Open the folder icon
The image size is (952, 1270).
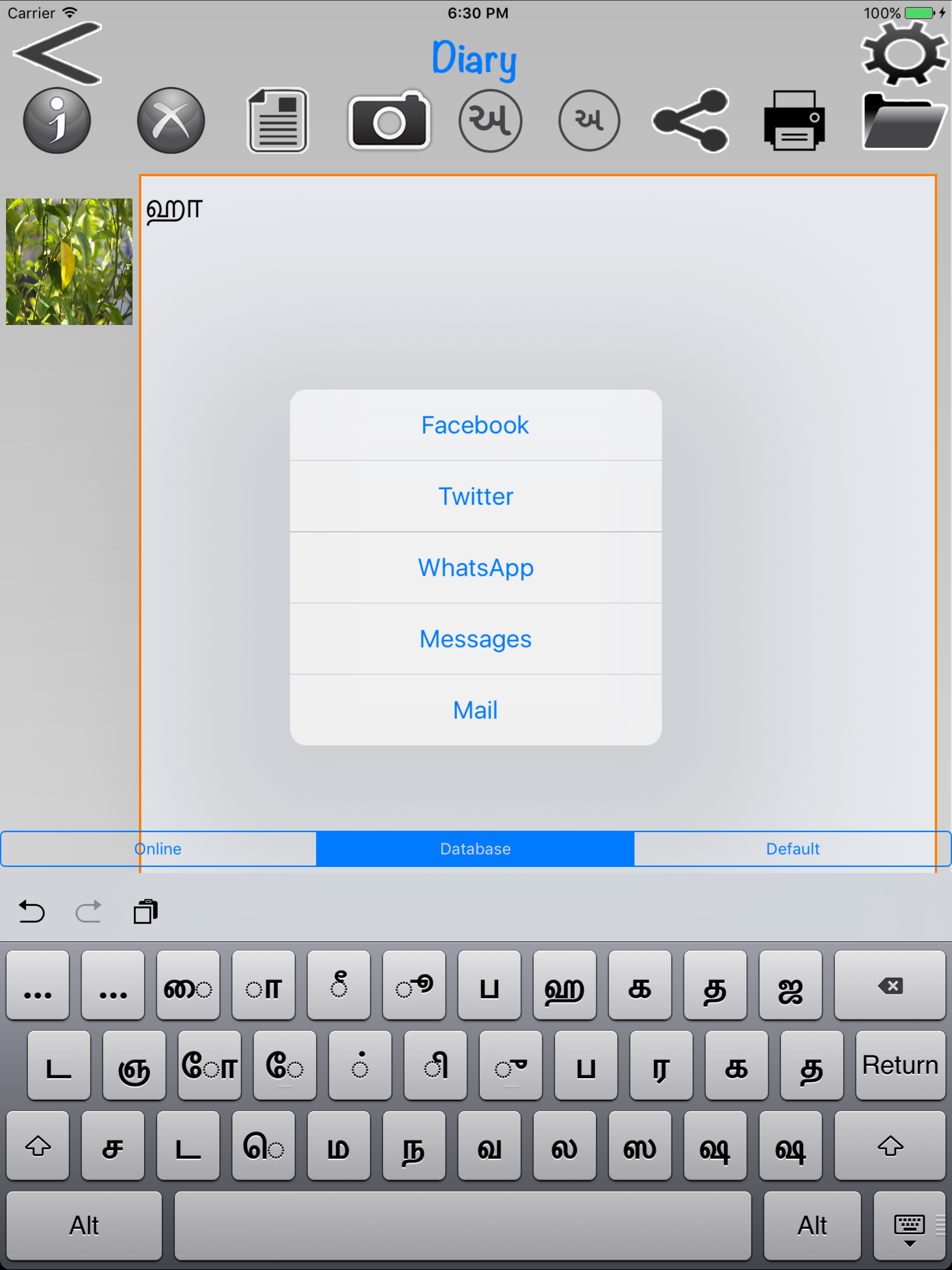pos(904,122)
